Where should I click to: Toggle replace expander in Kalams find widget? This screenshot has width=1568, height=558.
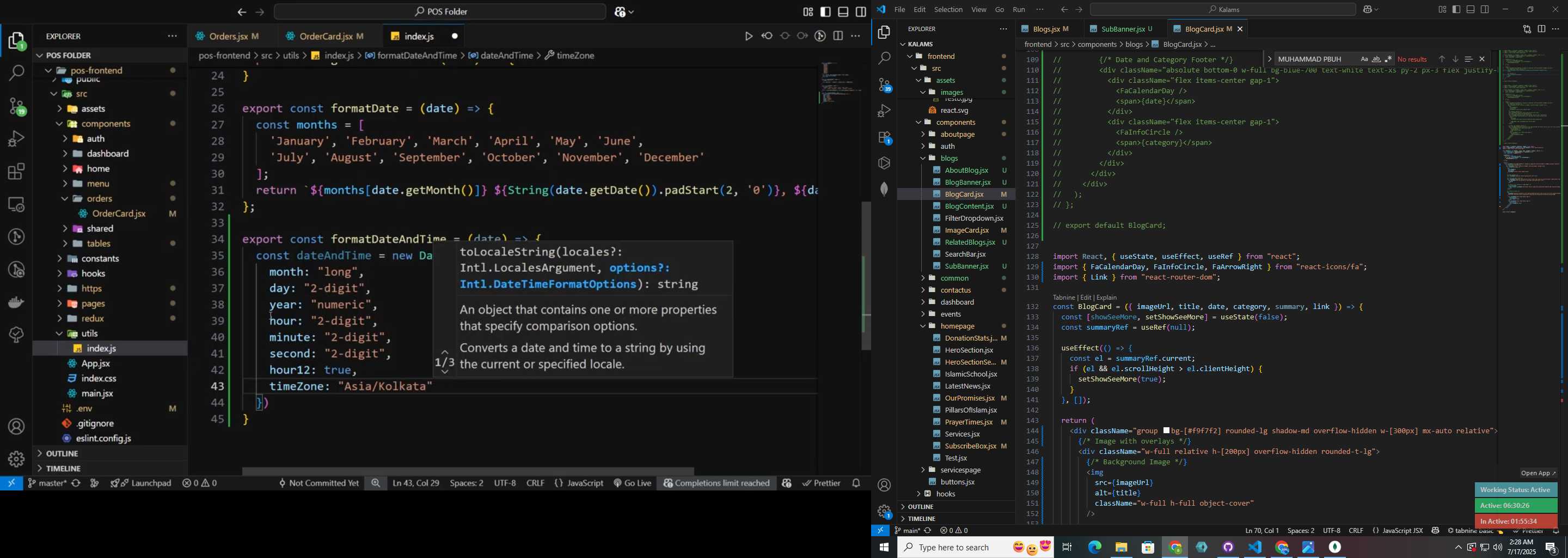coord(1269,59)
